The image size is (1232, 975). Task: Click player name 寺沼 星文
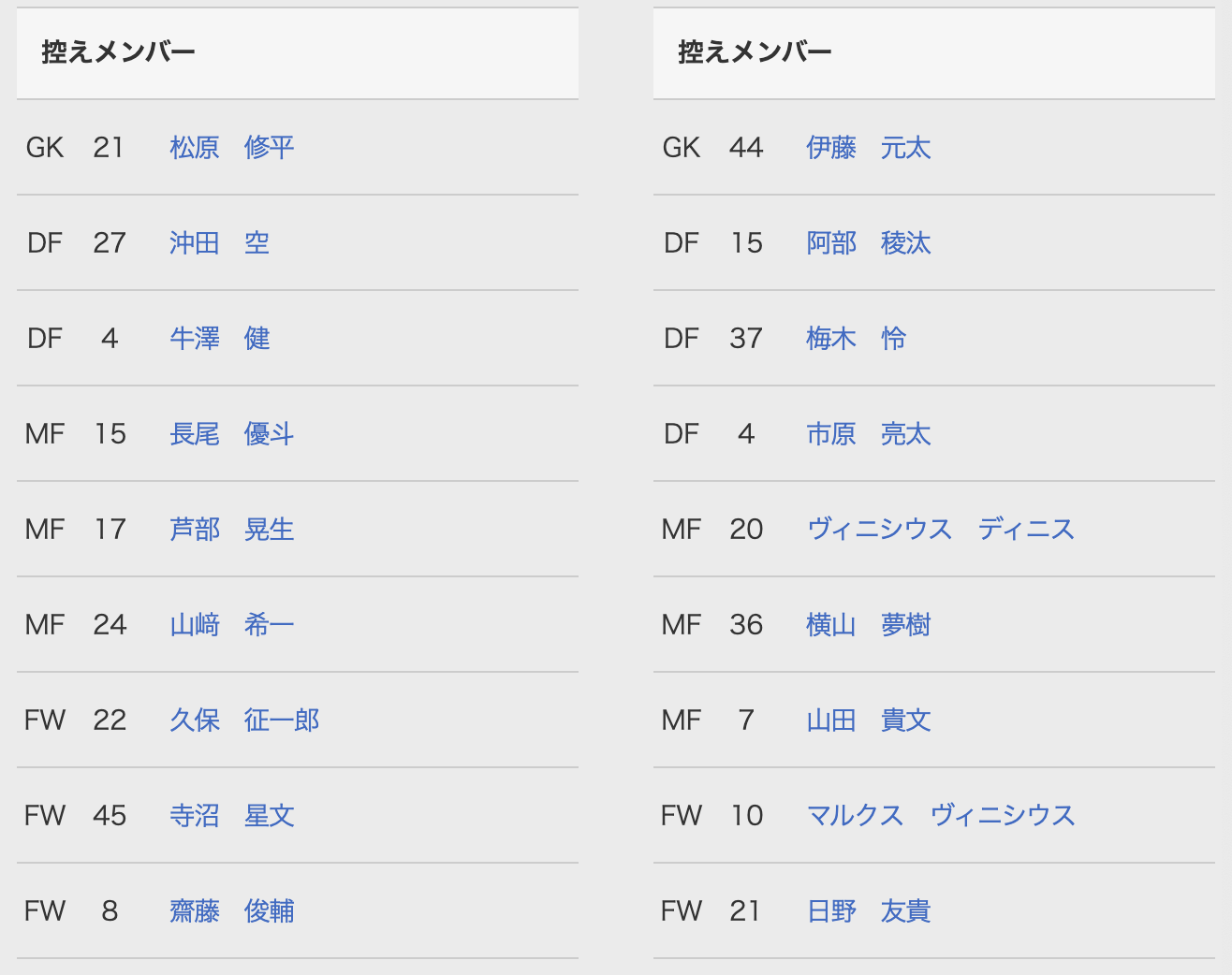[x=231, y=816]
